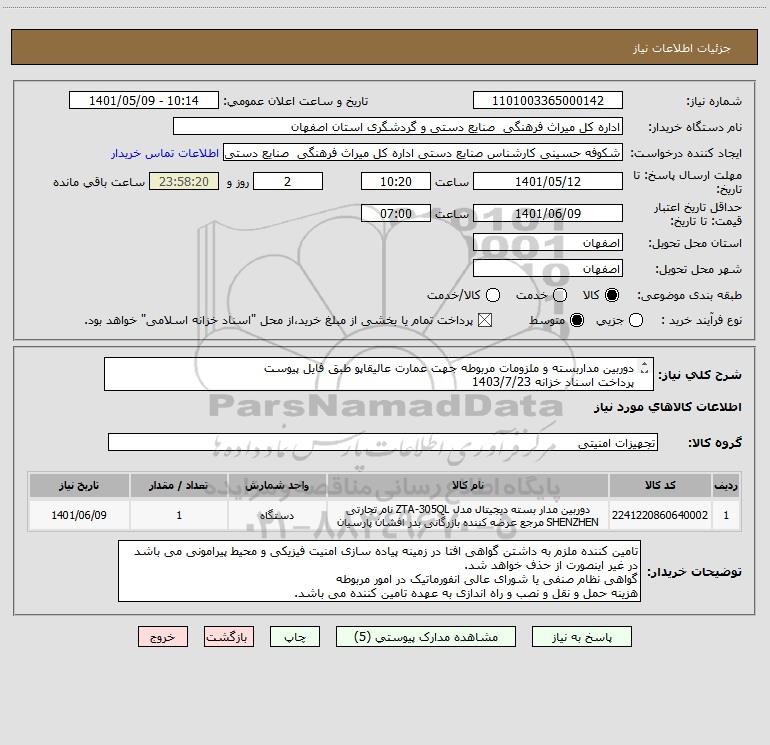Viewport: 770px width, 745px height.
Task: Click the پاسخ به نیاز button
Action: 581,637
